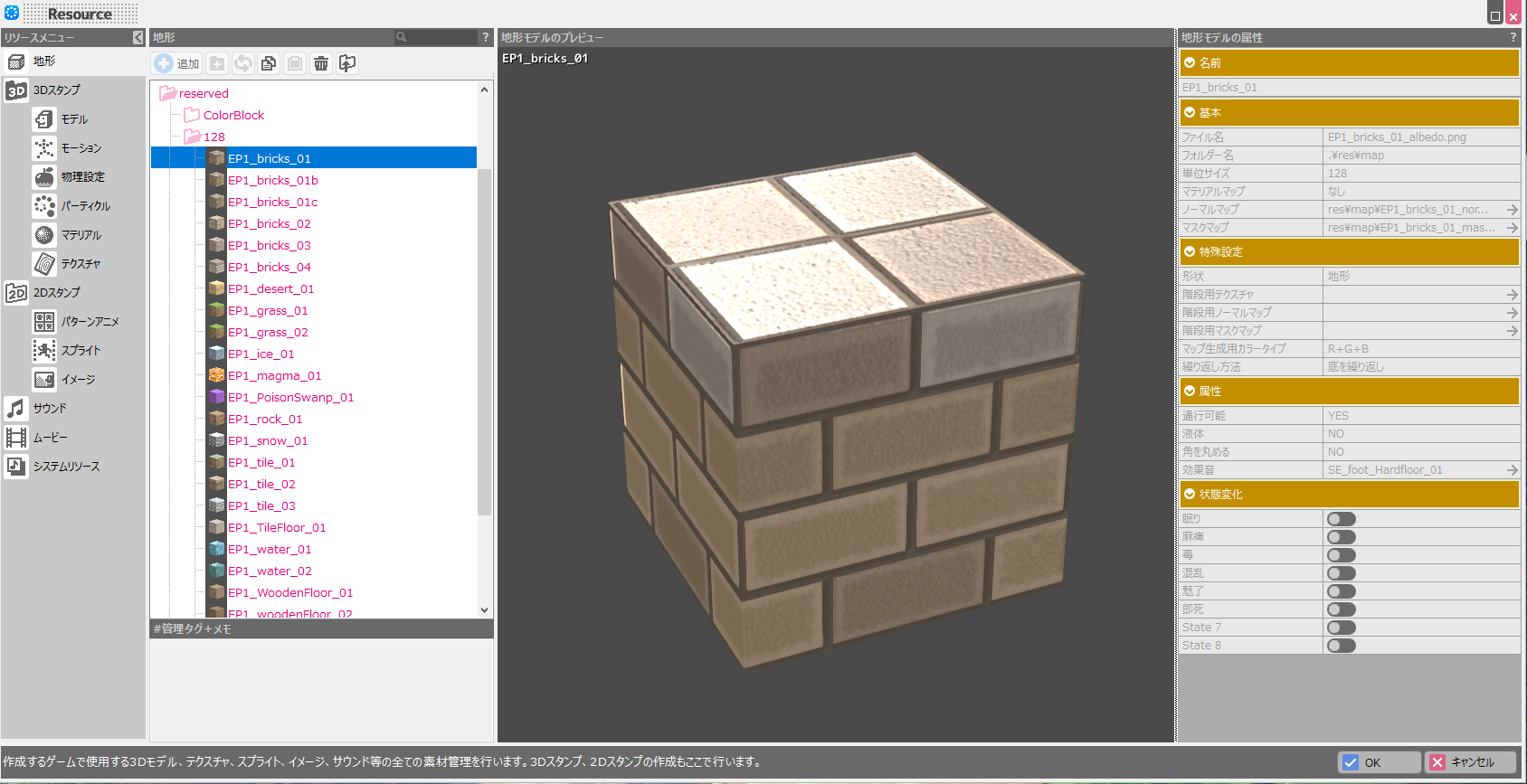Image resolution: width=1527 pixels, height=784 pixels.
Task: Click the trash can delete icon
Action: (x=321, y=63)
